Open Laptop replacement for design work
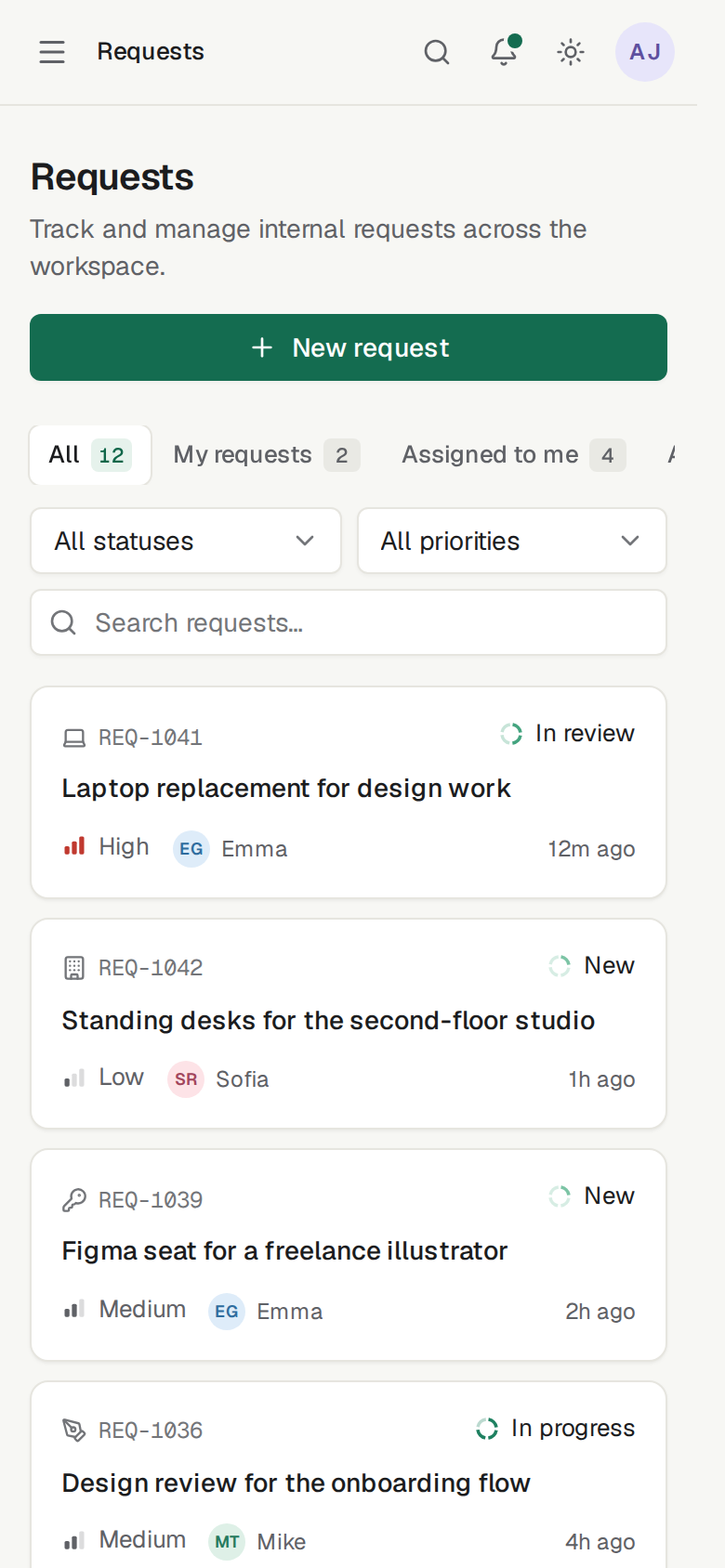 286,789
